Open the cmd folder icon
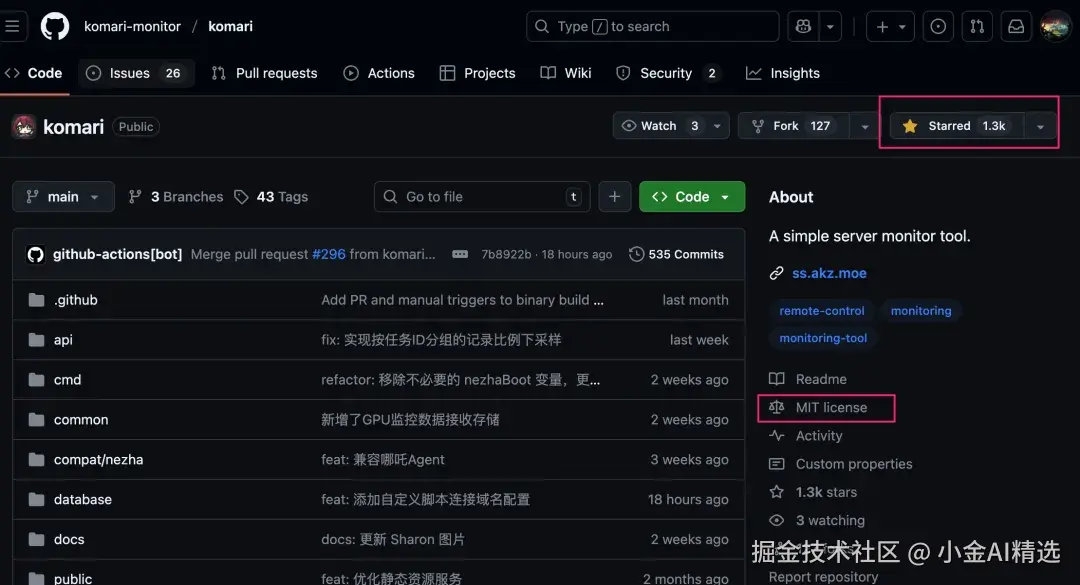Image resolution: width=1080 pixels, height=585 pixels. [x=37, y=380]
